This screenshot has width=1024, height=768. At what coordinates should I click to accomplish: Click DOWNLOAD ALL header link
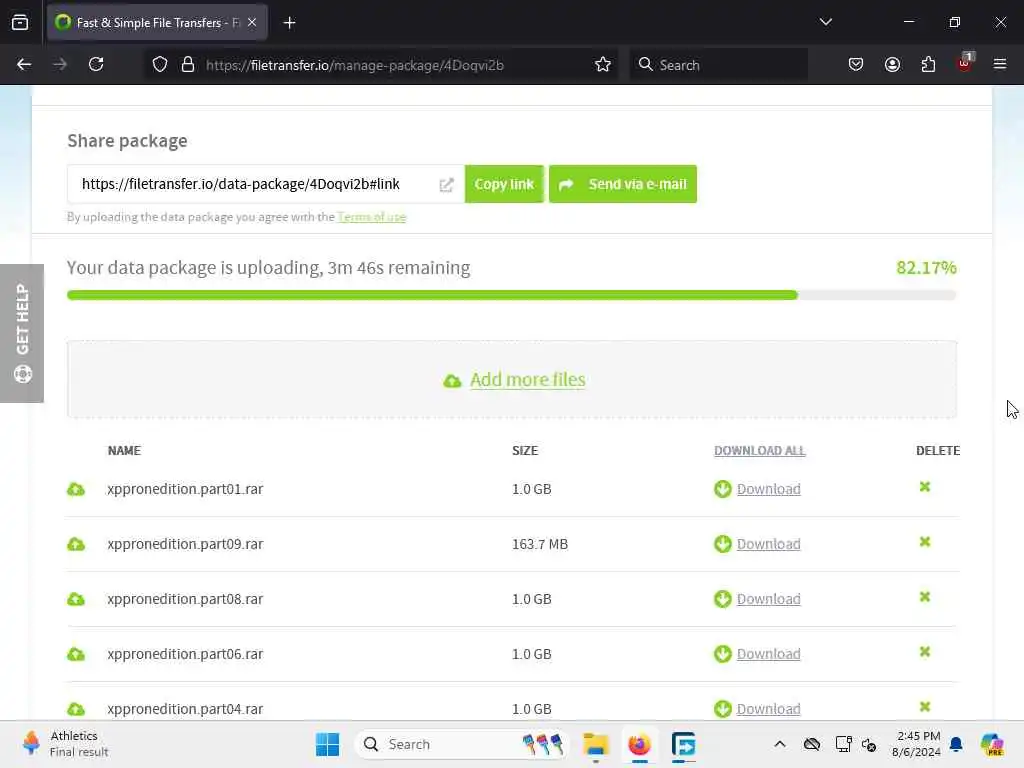point(760,451)
